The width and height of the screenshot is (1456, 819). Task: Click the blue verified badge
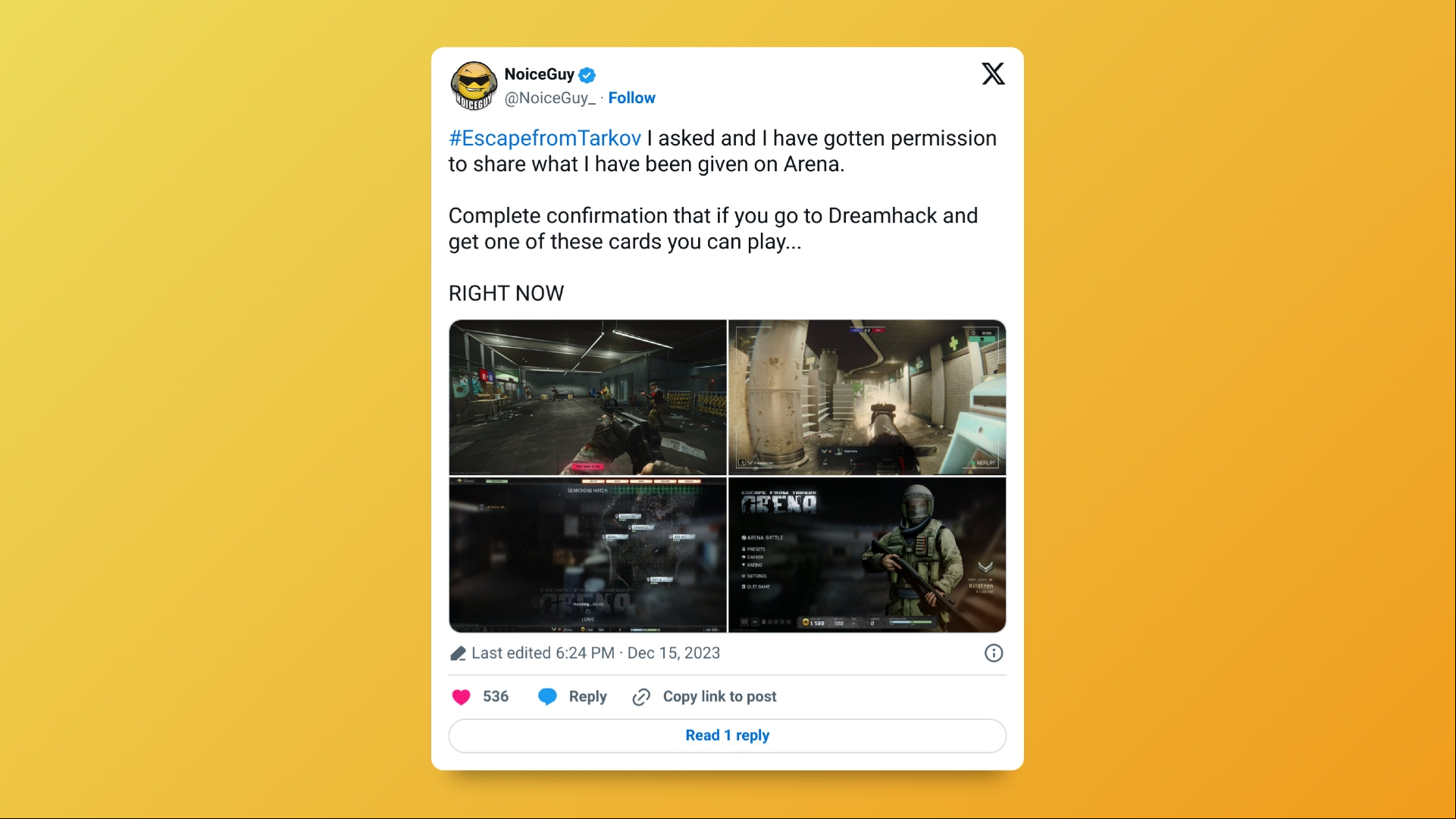tap(587, 75)
